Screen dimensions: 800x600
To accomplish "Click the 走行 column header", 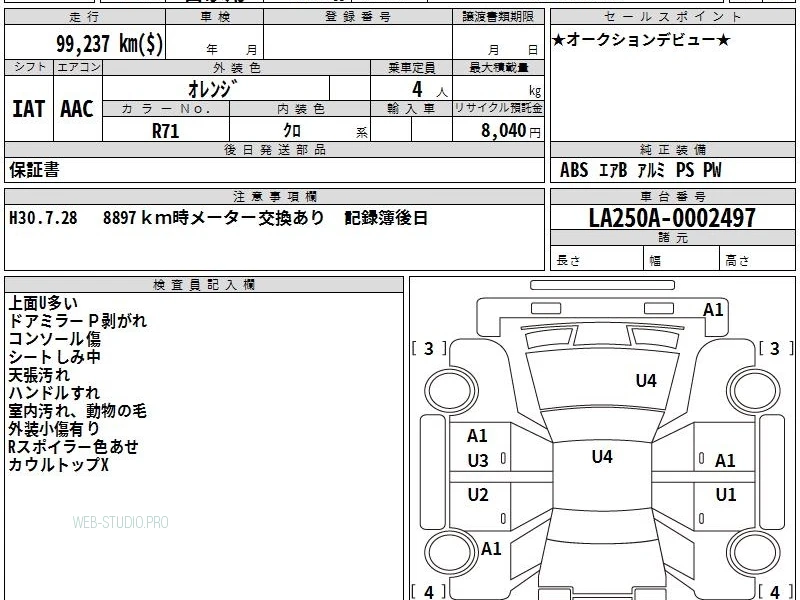I will coord(85,17).
